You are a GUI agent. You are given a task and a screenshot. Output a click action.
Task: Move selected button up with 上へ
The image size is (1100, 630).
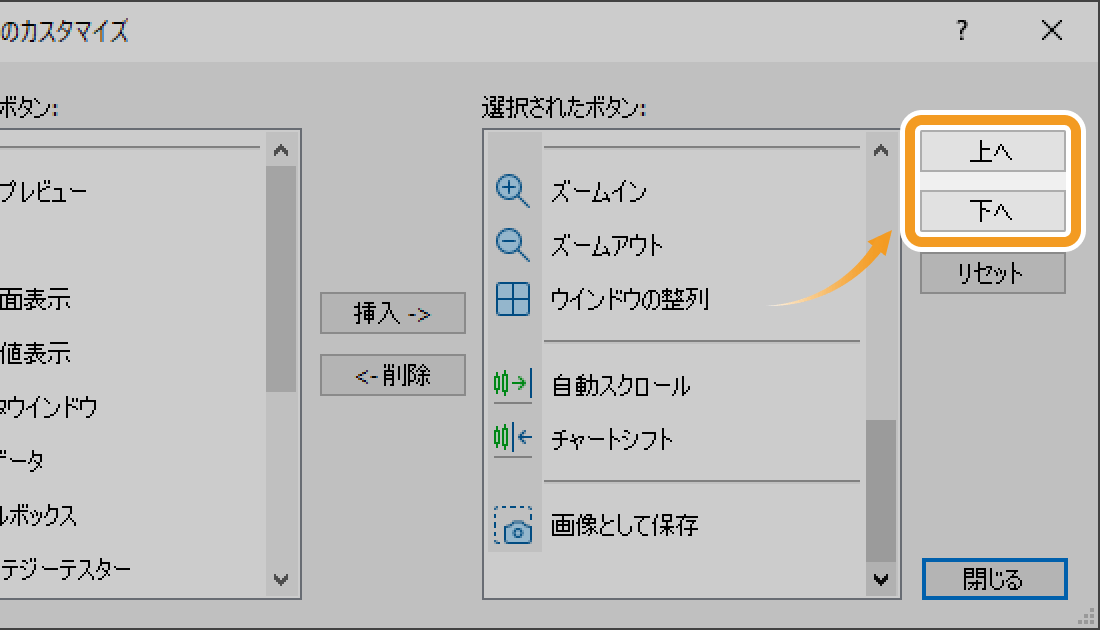(993, 151)
